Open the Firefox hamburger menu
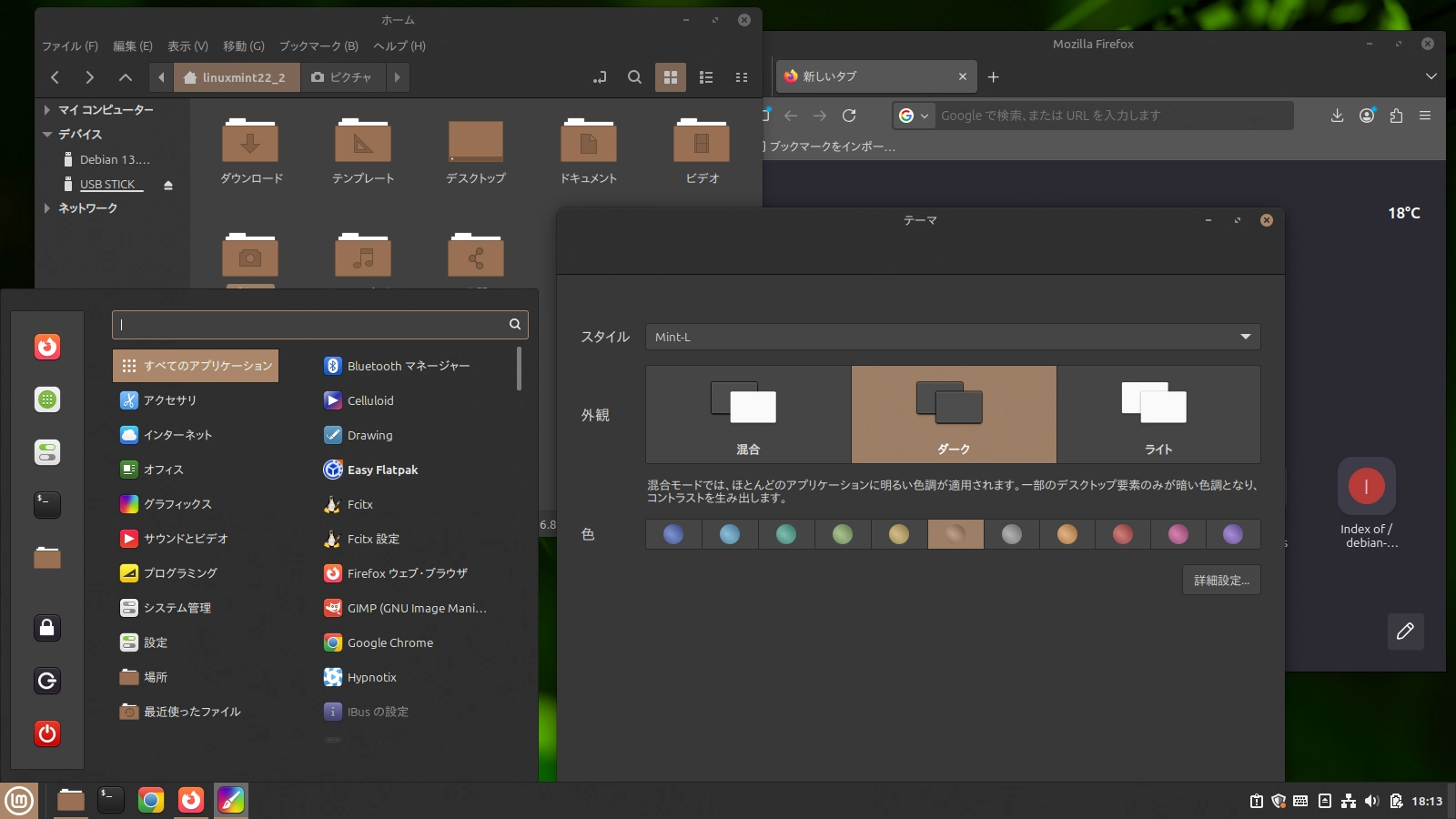Image resolution: width=1456 pixels, height=819 pixels. coord(1425,116)
